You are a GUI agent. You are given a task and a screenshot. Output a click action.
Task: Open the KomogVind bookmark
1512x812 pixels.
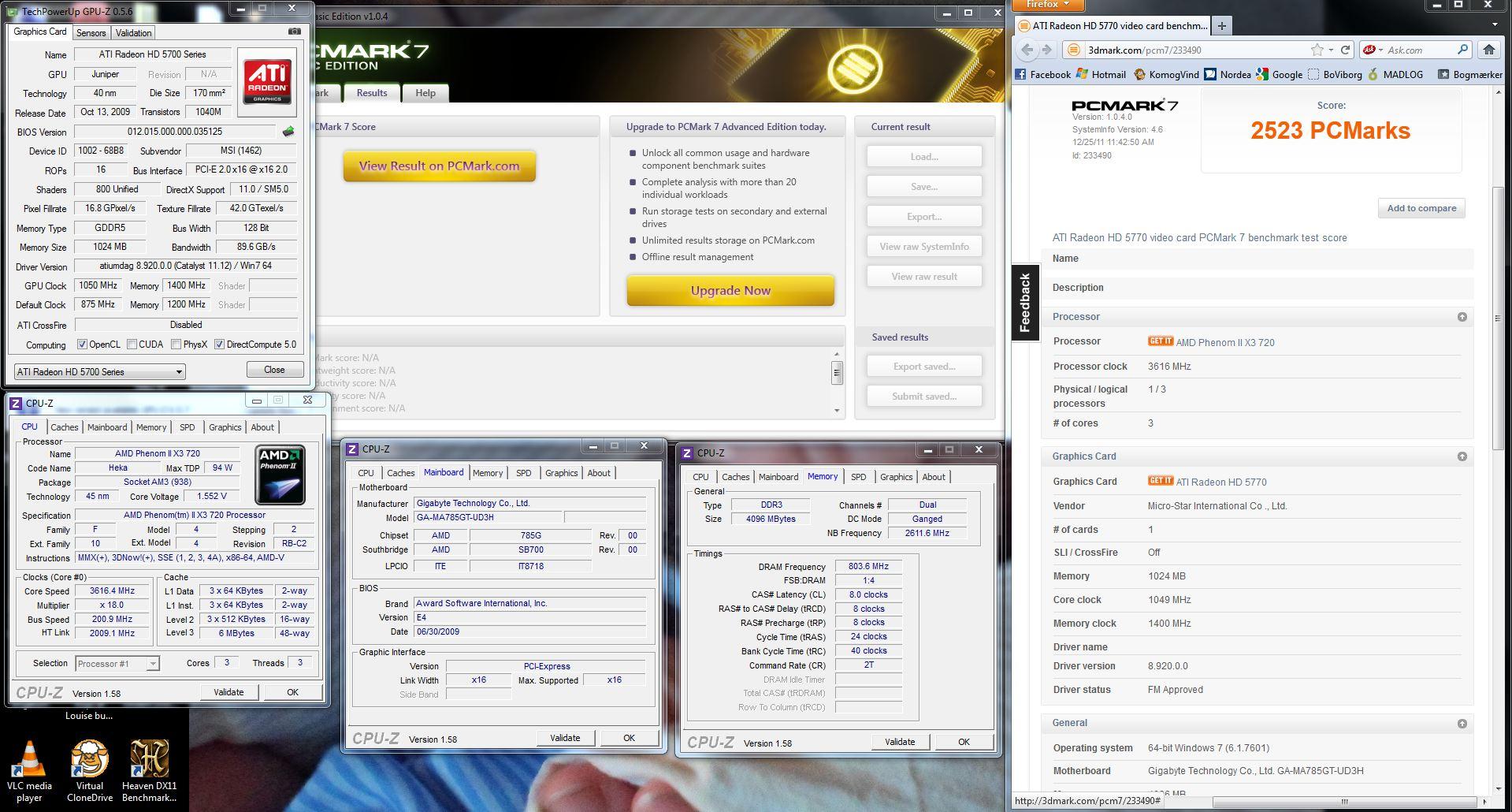[1166, 74]
